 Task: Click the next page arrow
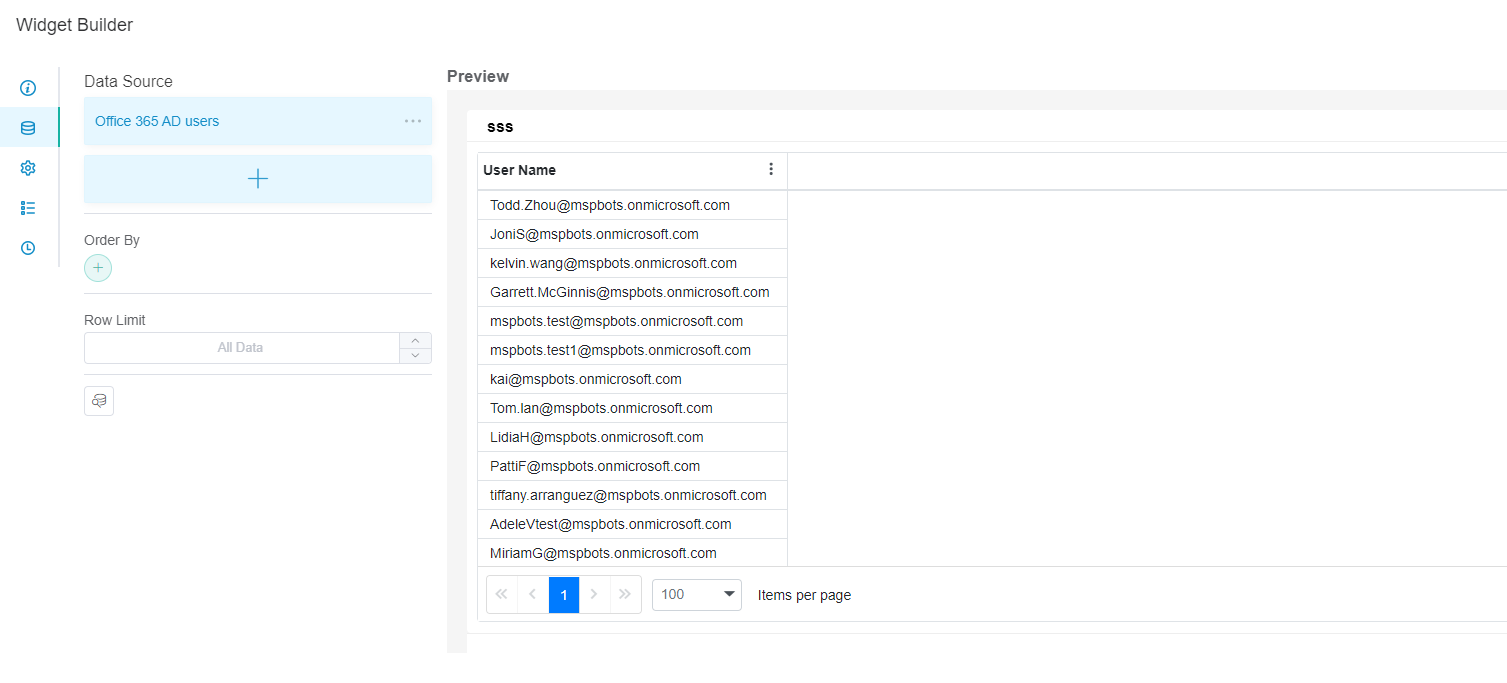coord(595,594)
